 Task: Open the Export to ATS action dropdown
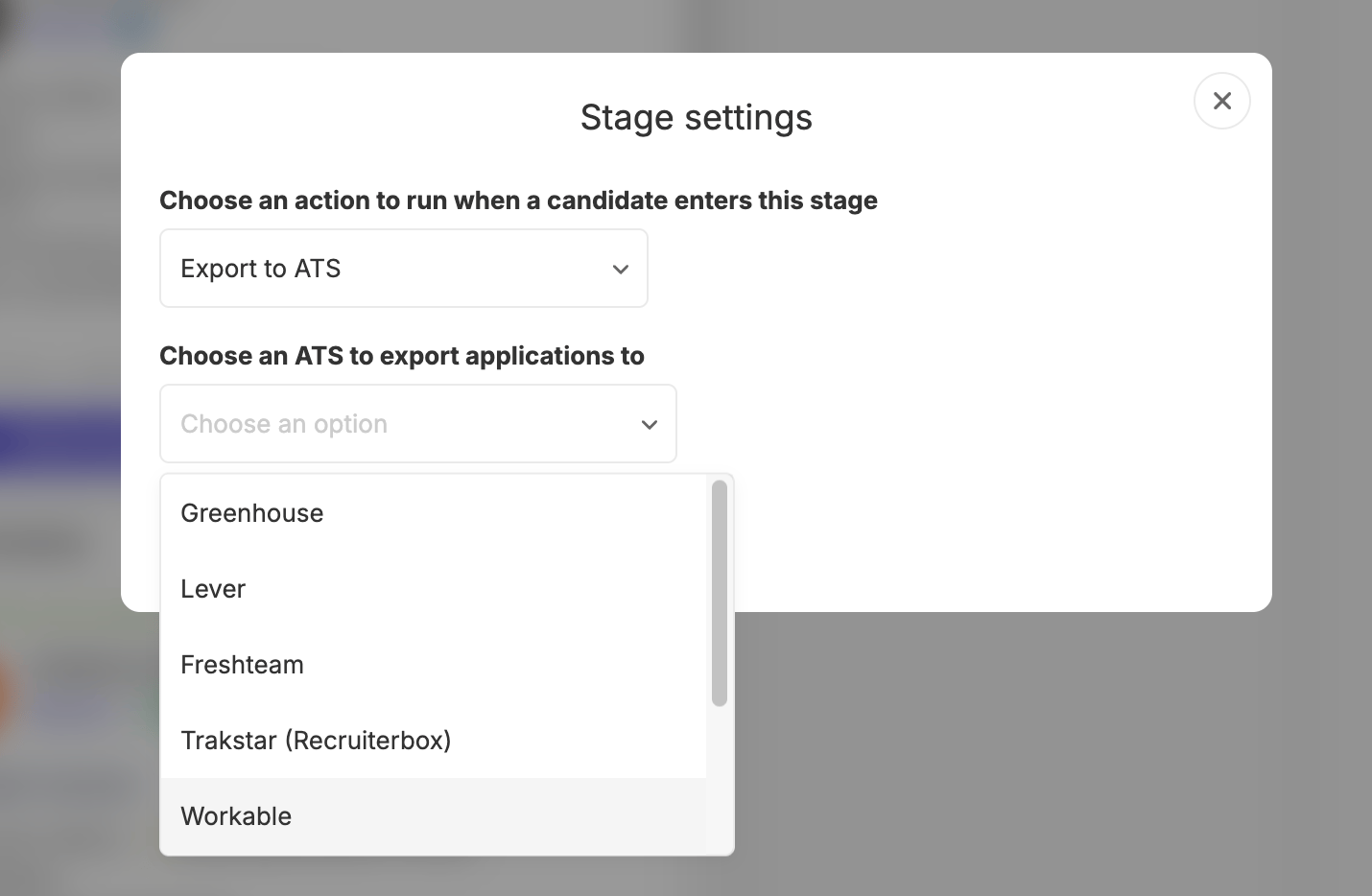pyautogui.click(x=404, y=269)
